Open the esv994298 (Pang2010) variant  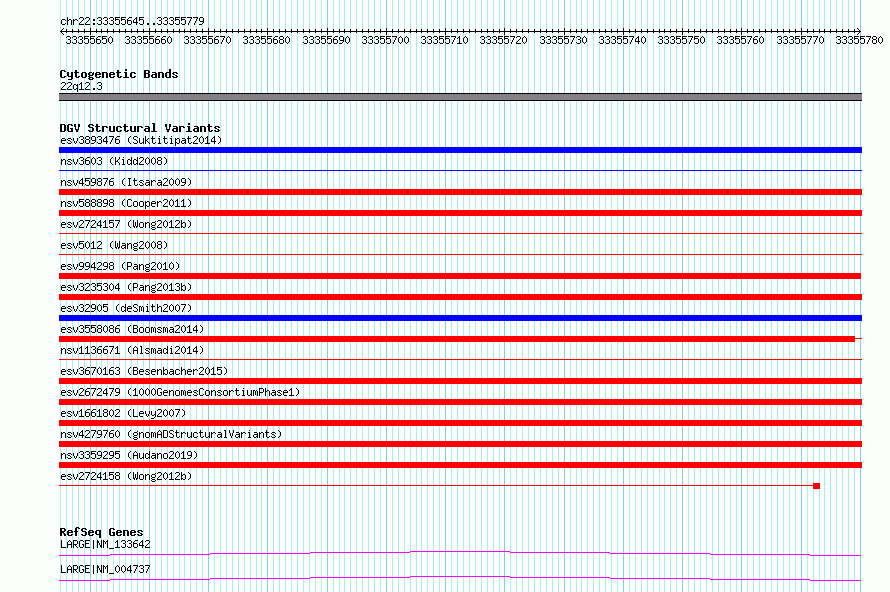120,266
